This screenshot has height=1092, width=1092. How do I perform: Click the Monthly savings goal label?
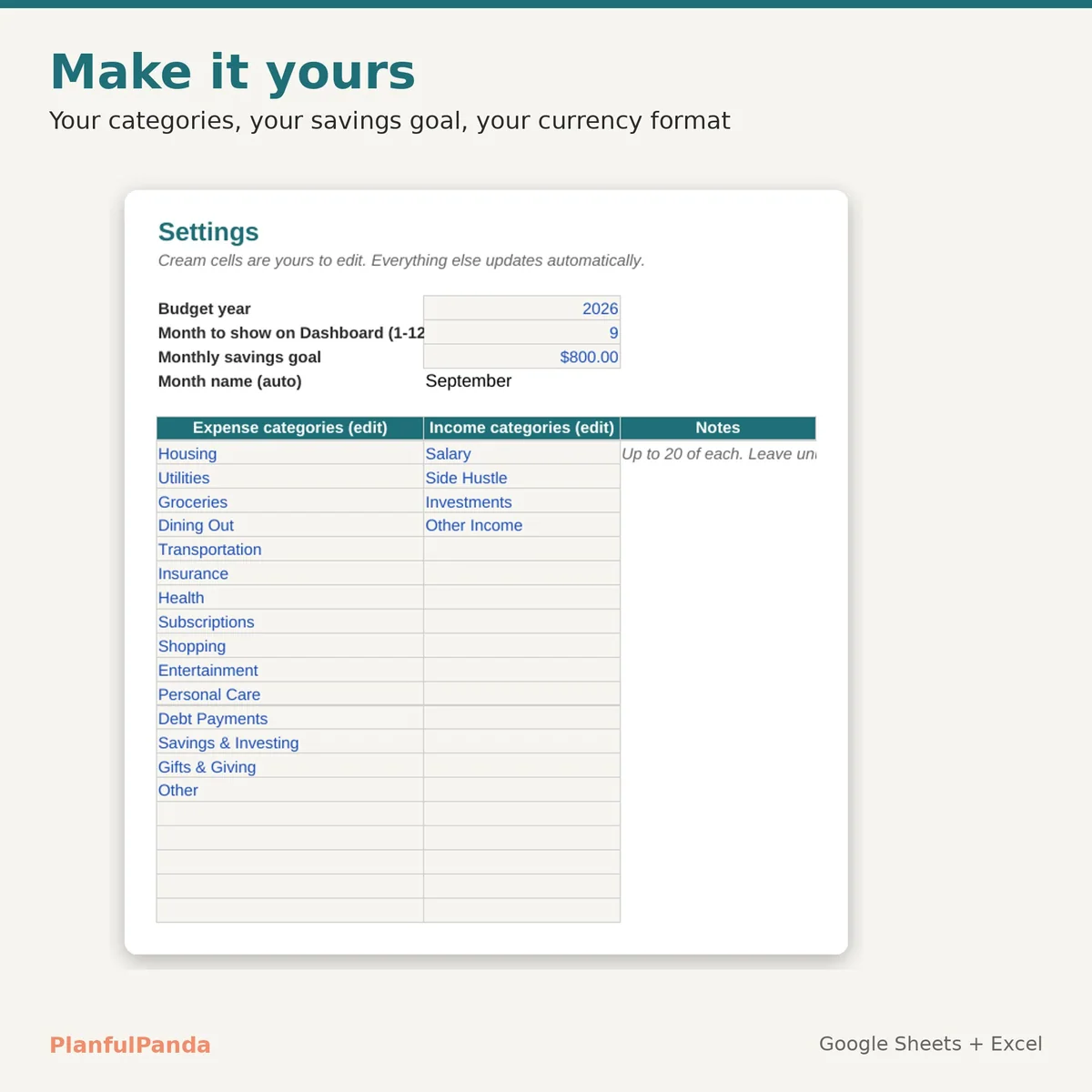point(239,357)
